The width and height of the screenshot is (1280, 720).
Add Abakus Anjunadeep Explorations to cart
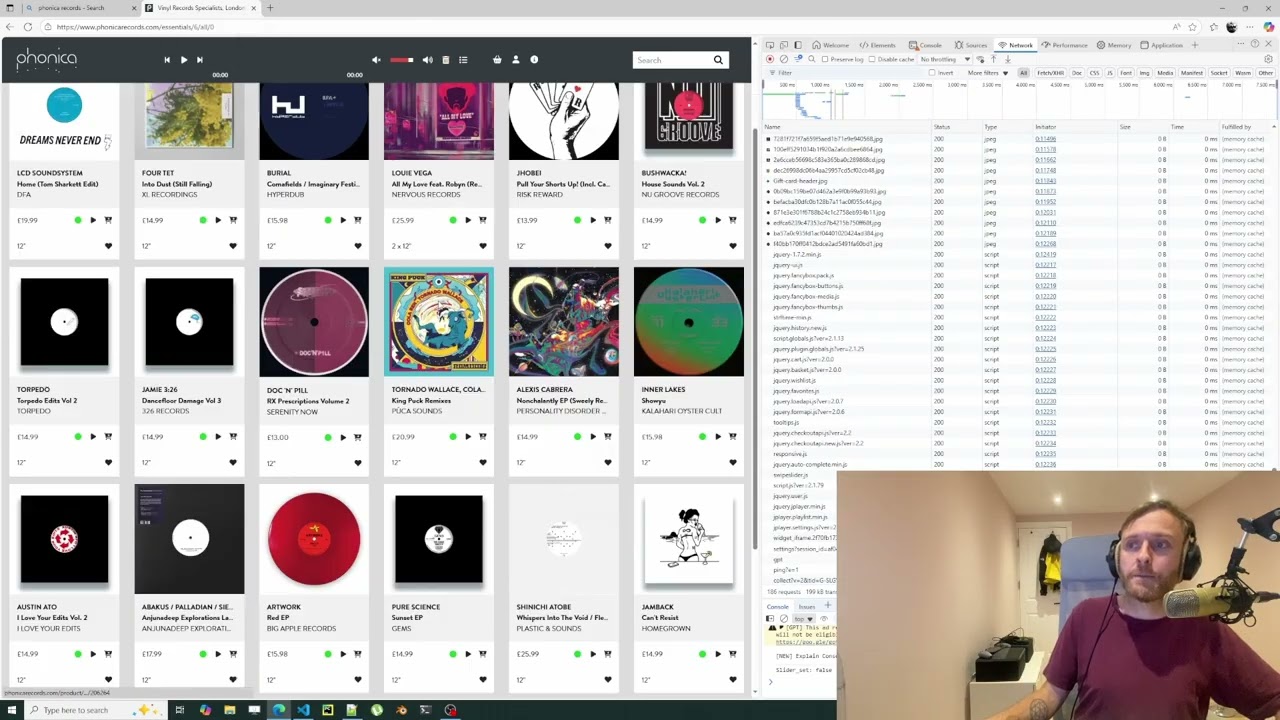(233, 654)
